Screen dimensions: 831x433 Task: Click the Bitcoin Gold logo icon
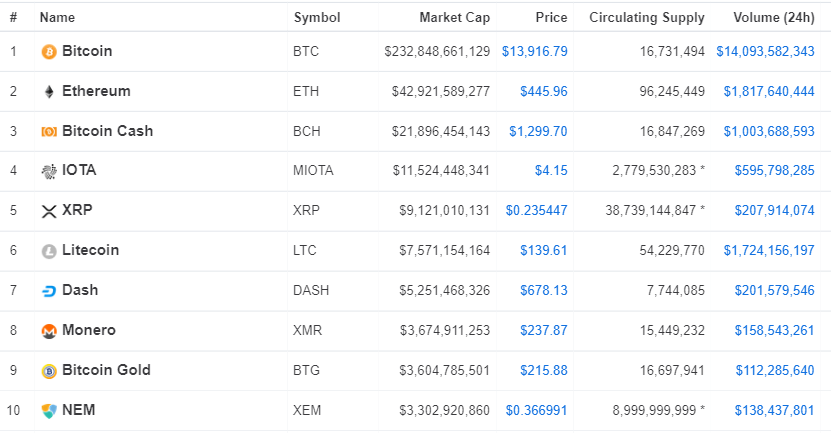[49, 371]
